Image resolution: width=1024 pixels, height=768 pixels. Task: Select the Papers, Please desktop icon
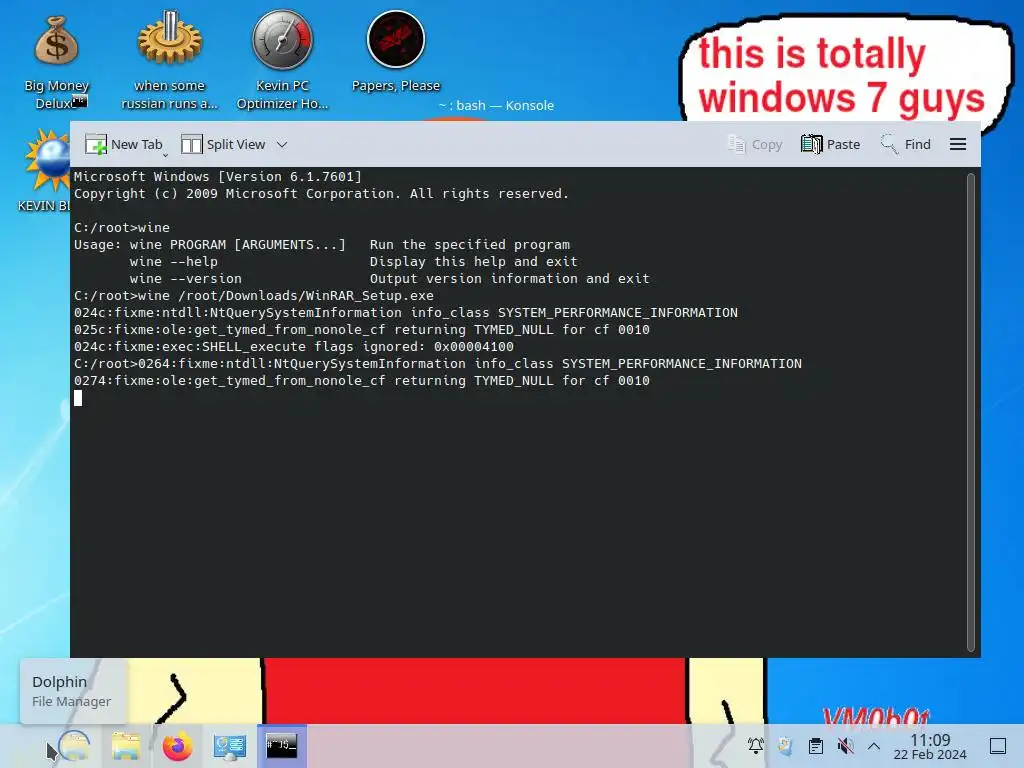pyautogui.click(x=396, y=52)
